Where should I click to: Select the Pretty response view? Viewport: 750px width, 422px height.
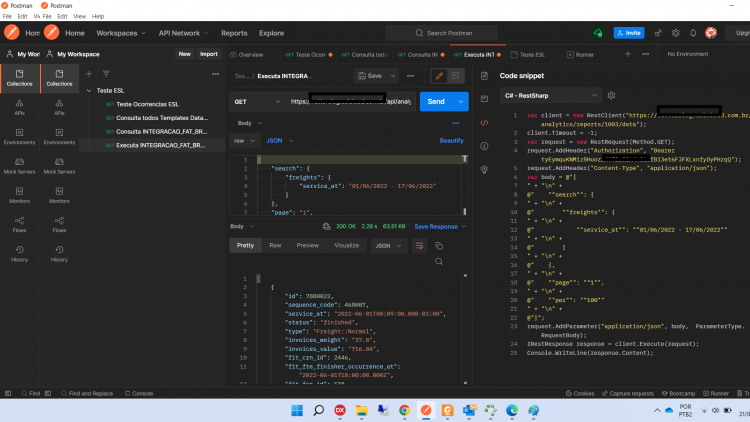(245, 245)
